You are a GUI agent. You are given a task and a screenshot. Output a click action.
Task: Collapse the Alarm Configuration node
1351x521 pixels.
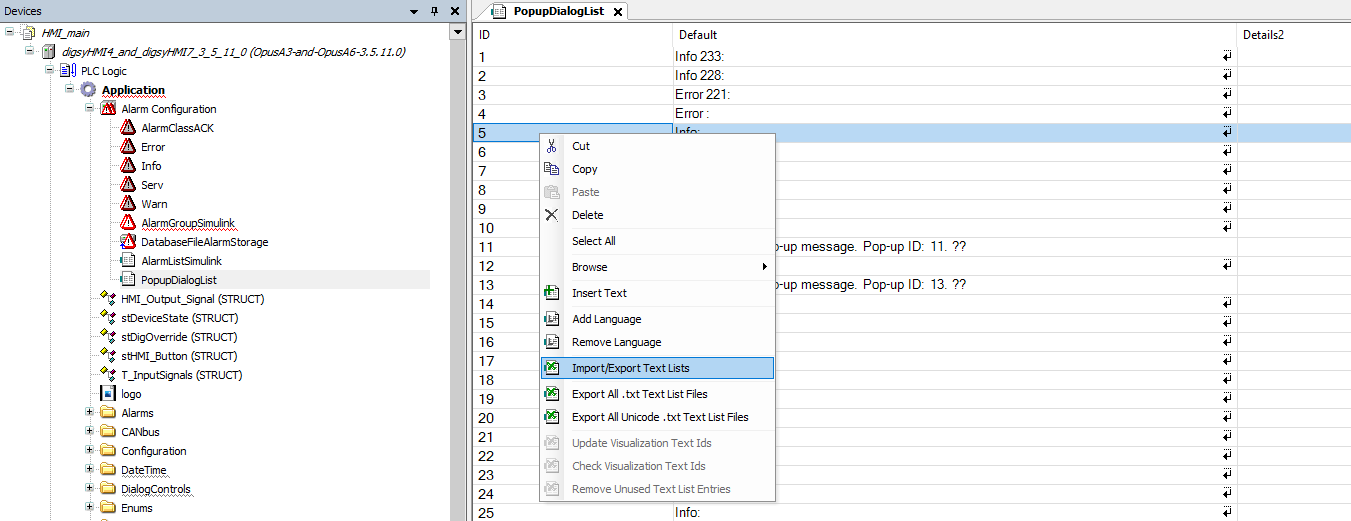89,109
